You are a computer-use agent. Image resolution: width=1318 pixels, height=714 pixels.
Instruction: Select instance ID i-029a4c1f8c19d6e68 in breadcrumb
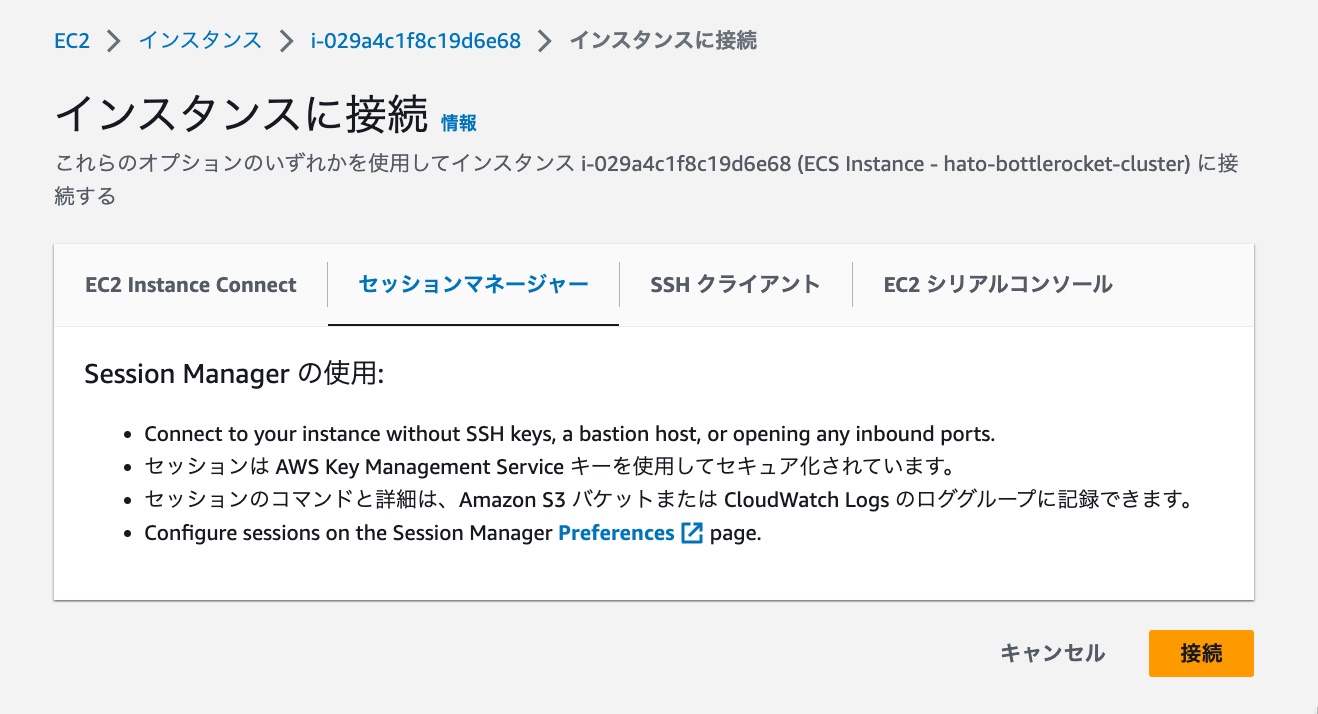pos(413,40)
